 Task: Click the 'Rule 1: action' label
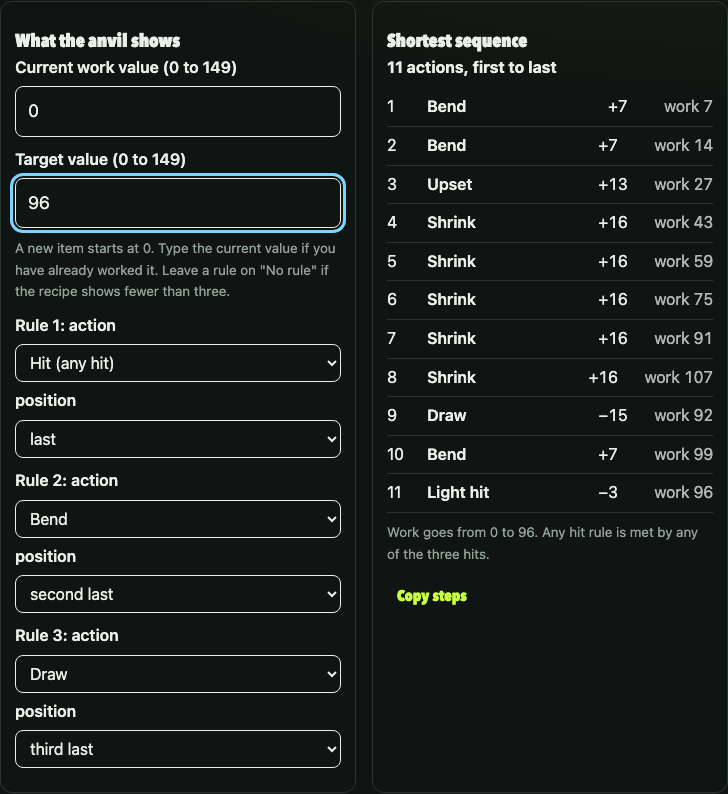(x=65, y=325)
